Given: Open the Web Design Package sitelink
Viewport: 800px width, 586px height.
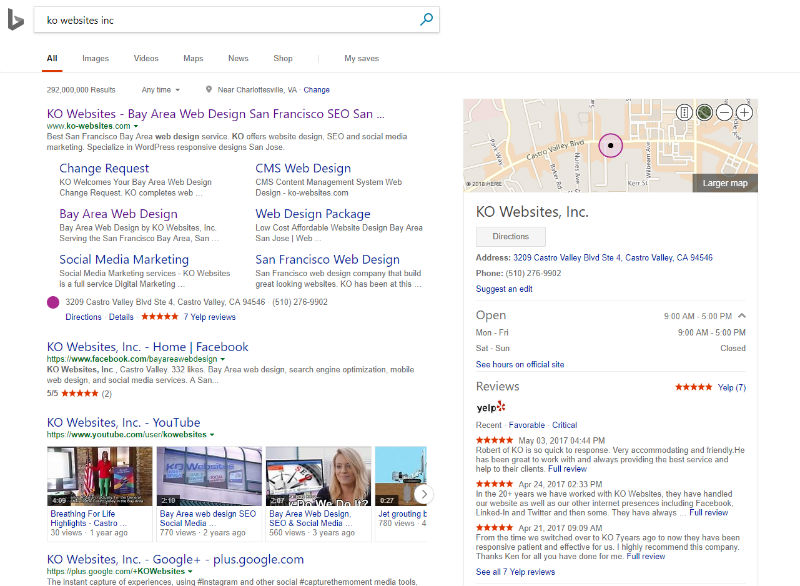Looking at the screenshot, I should [313, 214].
